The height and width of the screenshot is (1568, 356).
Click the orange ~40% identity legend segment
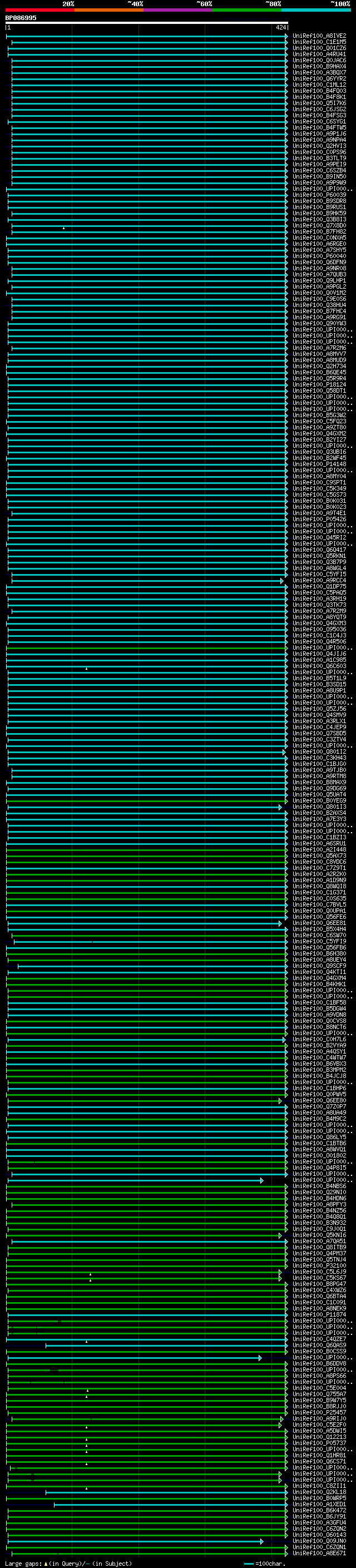109,10
